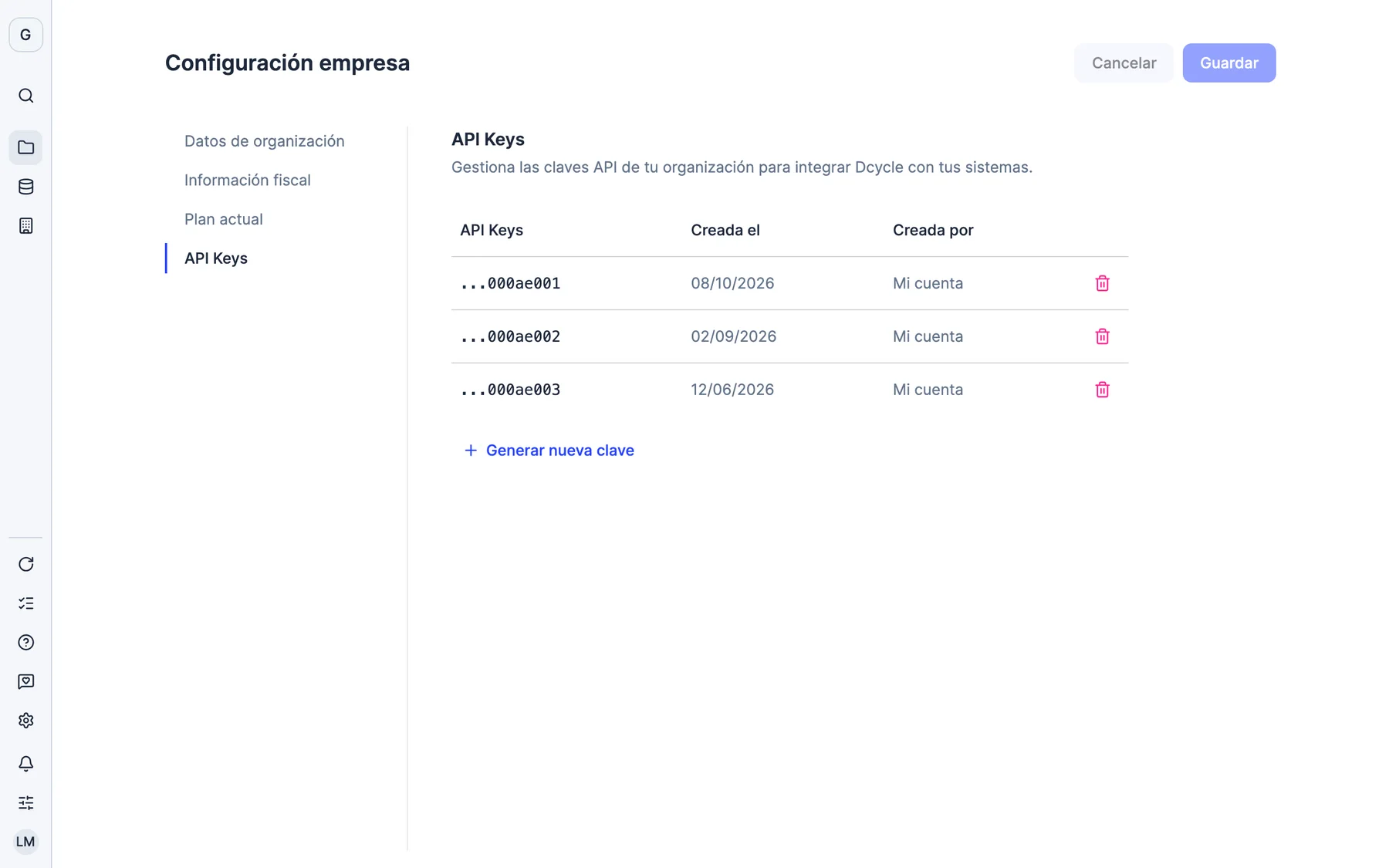Select Información fiscal section

pyautogui.click(x=247, y=180)
